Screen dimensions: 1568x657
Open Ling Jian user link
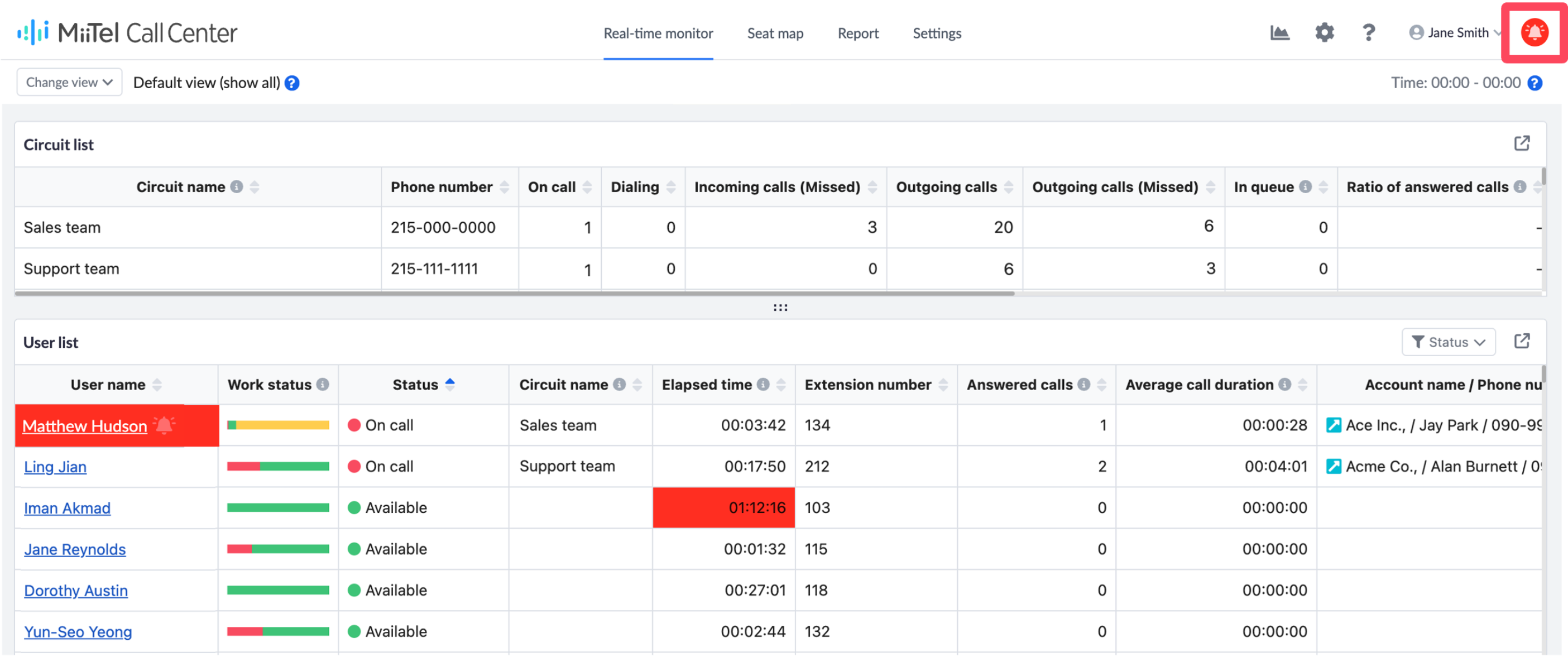[x=55, y=467]
